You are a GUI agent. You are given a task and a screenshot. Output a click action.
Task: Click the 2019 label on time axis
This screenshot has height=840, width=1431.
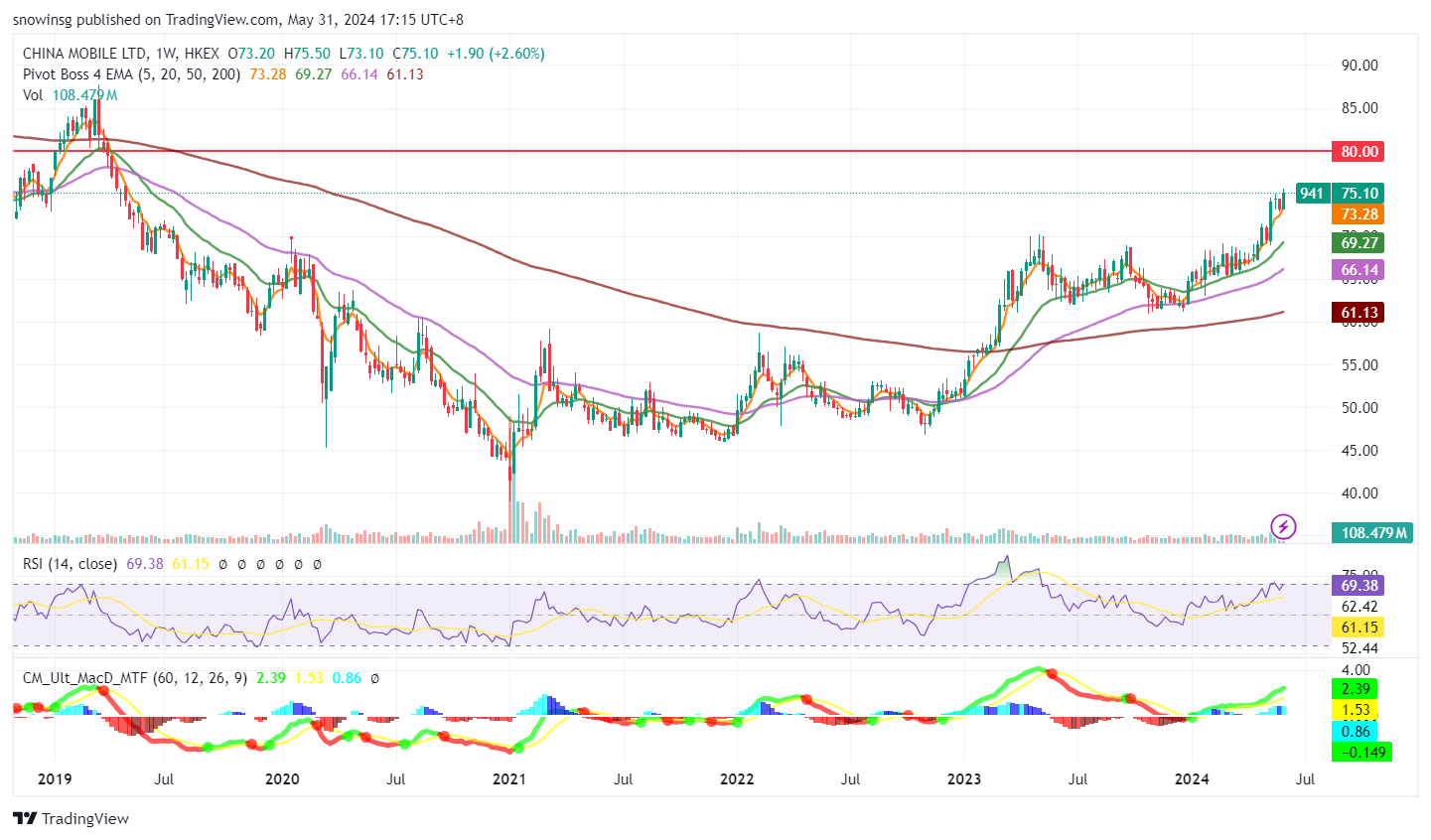pyautogui.click(x=55, y=779)
